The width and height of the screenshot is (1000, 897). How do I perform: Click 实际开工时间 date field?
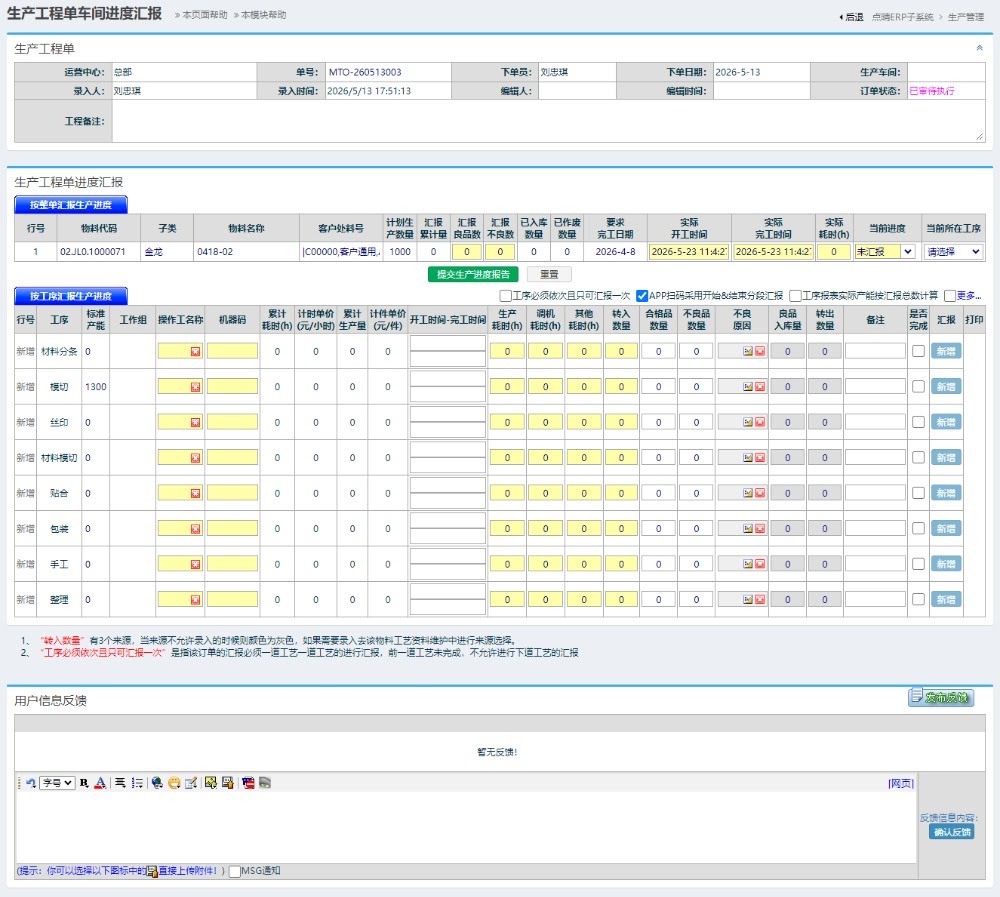tap(689, 252)
